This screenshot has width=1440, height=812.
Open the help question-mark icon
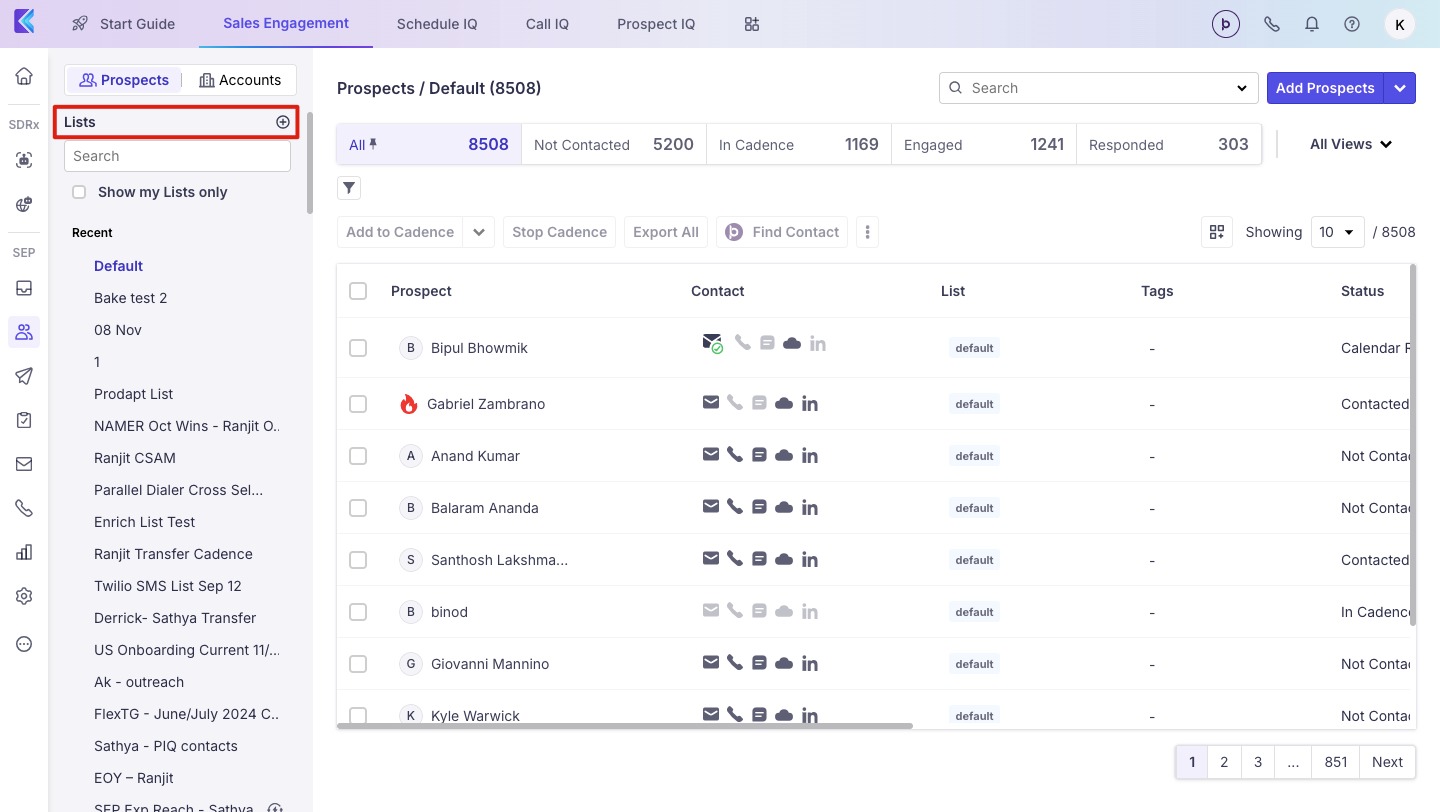pos(1352,24)
